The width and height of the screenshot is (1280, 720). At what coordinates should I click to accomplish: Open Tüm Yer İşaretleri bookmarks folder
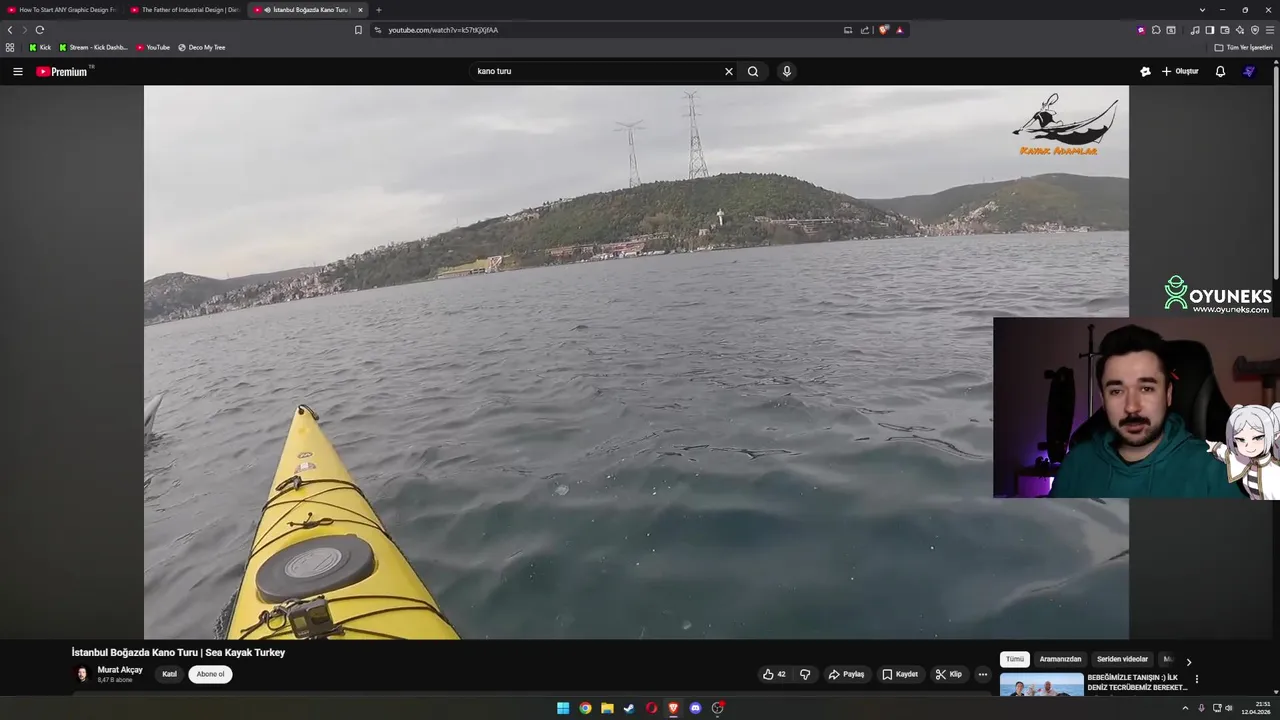[1243, 47]
